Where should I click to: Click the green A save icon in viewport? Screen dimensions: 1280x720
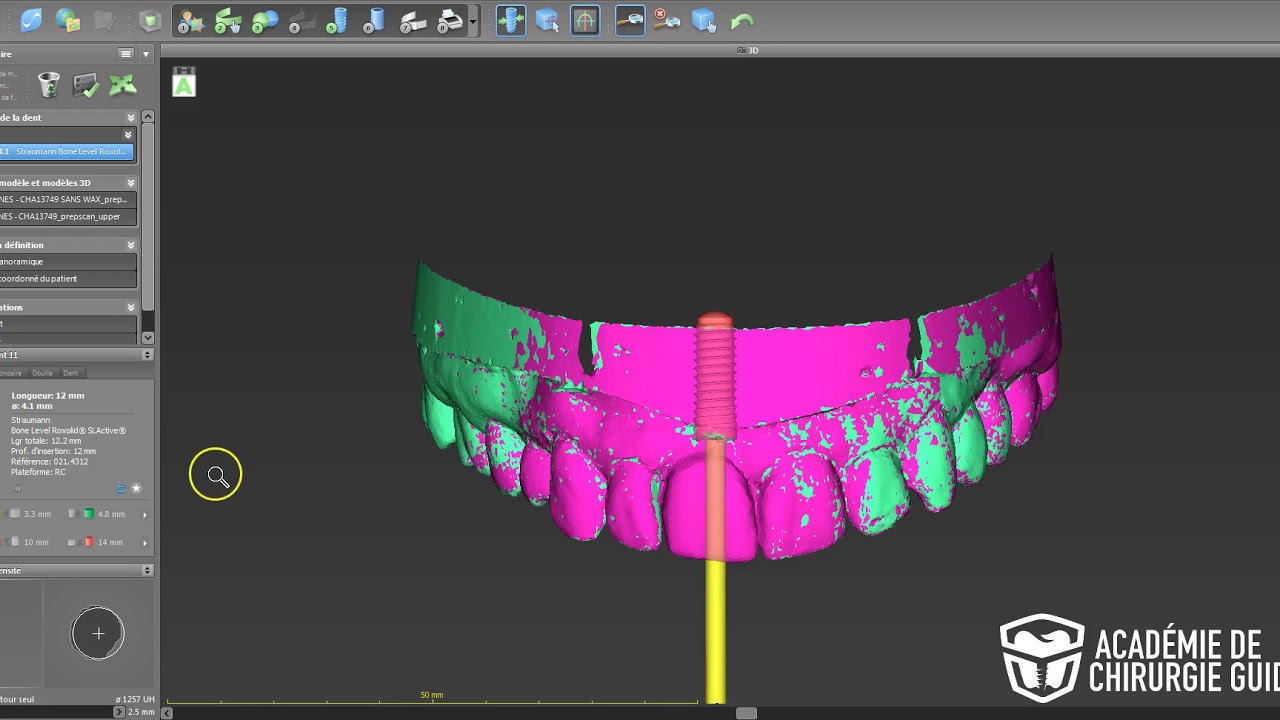point(184,82)
